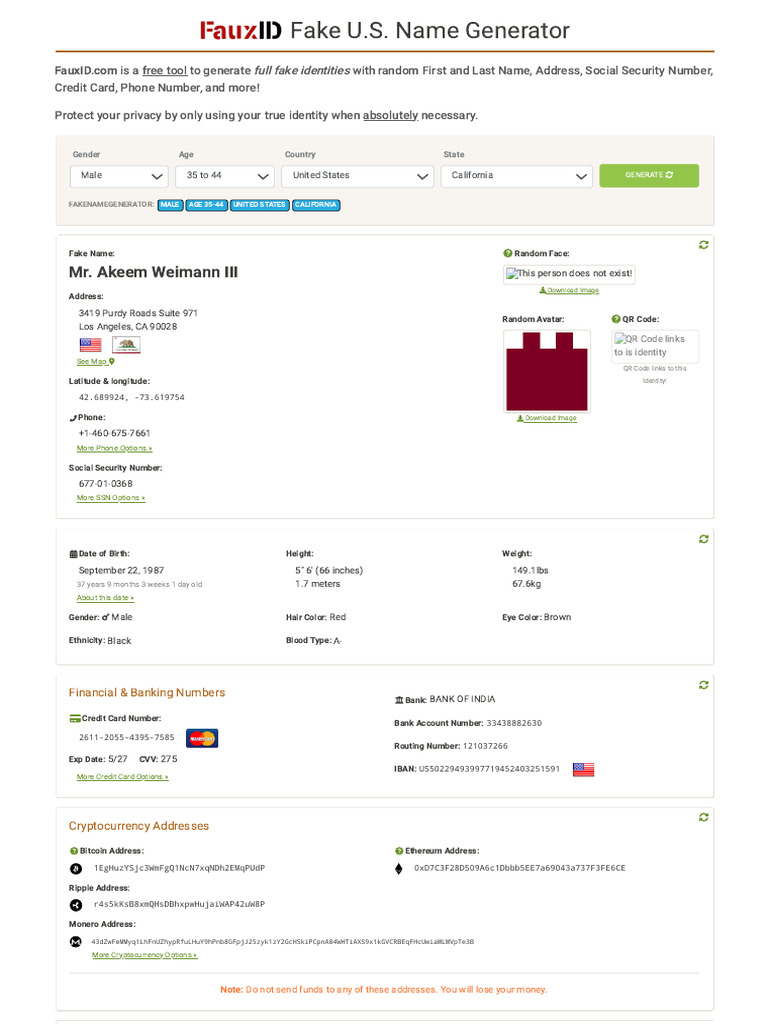Click the credit card icon
The width and height of the screenshot is (768, 1024).
coord(75,718)
